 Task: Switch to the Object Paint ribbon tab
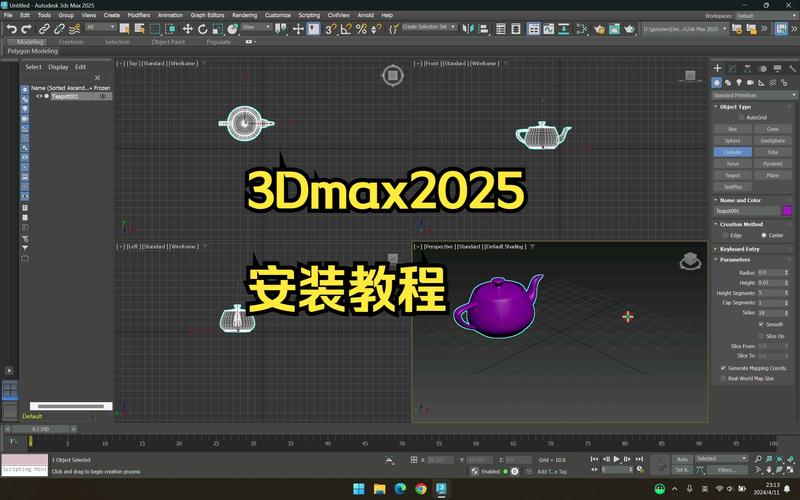[168, 42]
